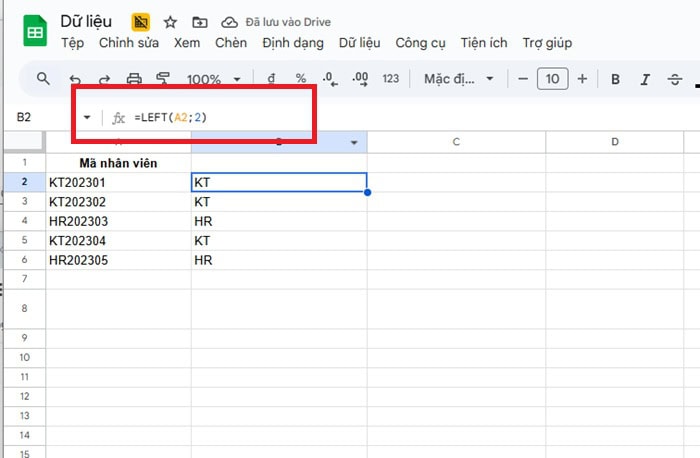Toggle italic formatting
The width and height of the screenshot is (700, 458).
click(645, 79)
